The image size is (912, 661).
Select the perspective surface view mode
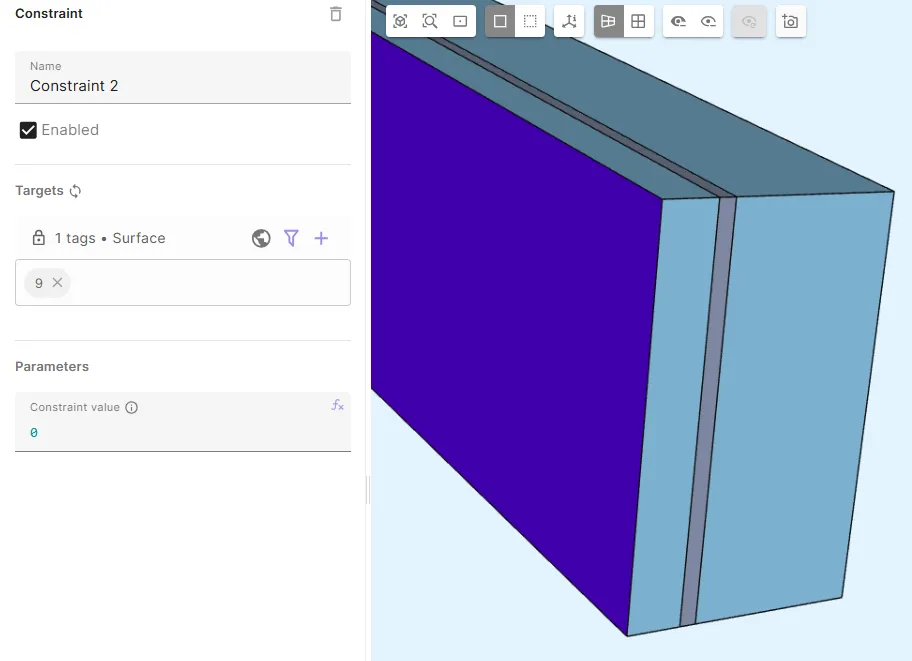[x=608, y=21]
